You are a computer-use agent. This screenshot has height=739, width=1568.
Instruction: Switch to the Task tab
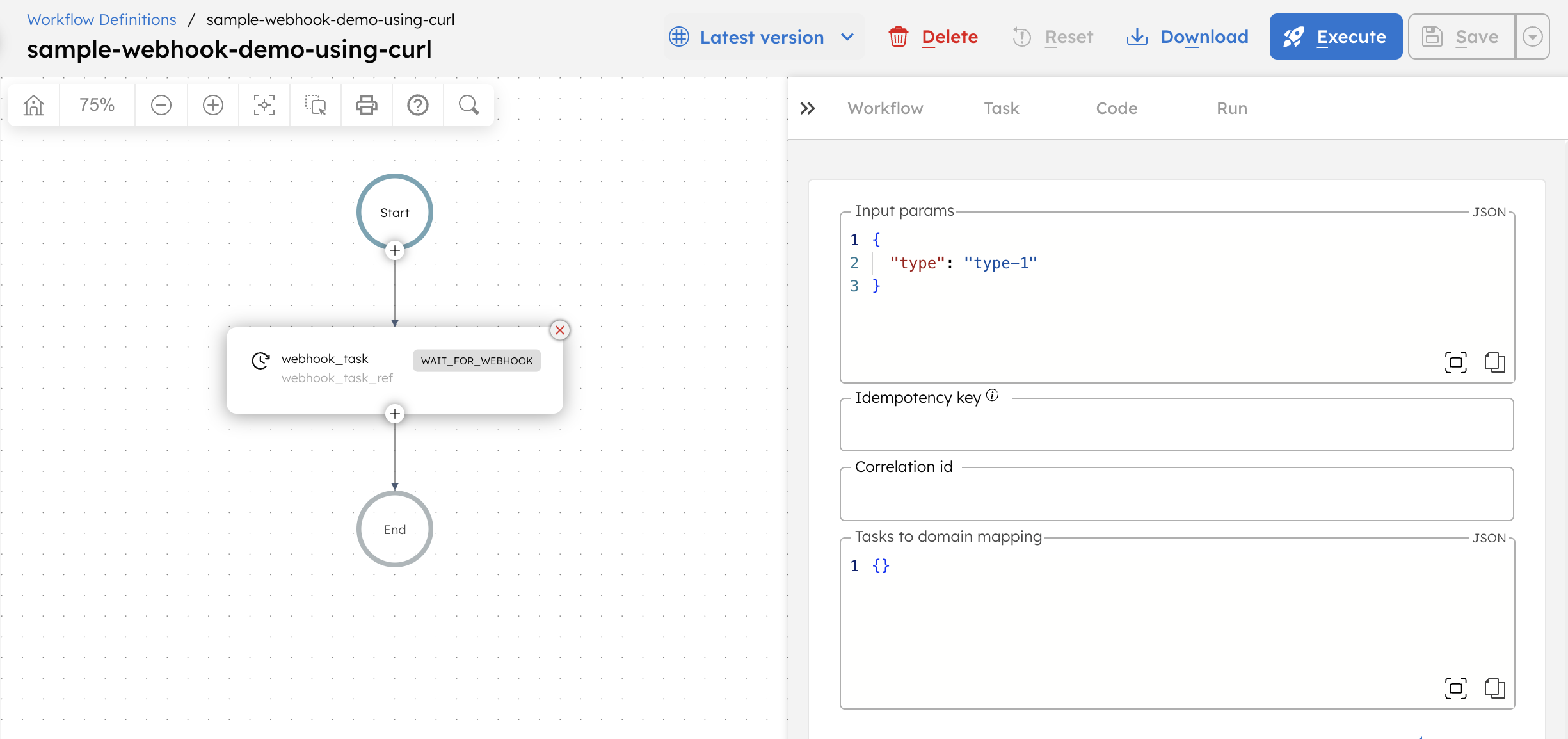1002,108
